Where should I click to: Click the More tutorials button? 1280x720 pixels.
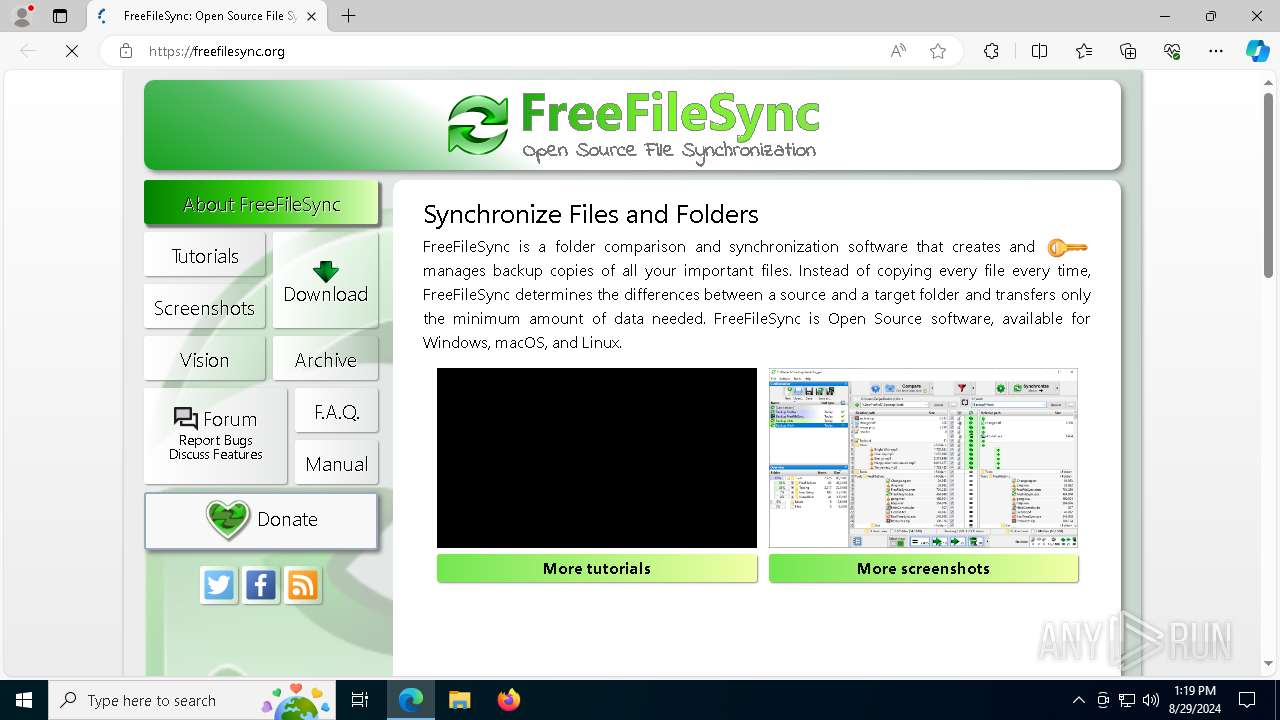point(597,568)
